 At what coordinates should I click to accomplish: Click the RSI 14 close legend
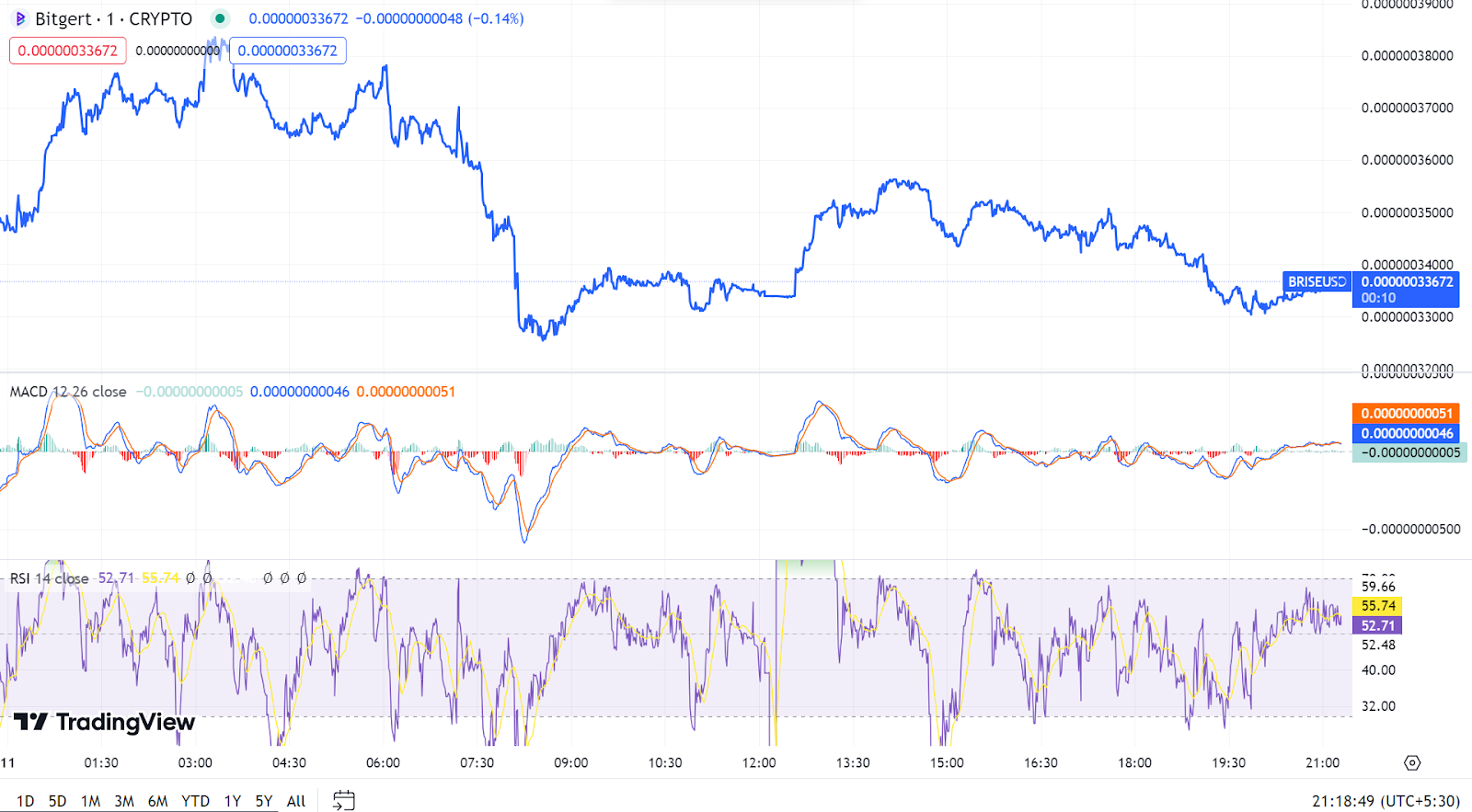click(50, 578)
